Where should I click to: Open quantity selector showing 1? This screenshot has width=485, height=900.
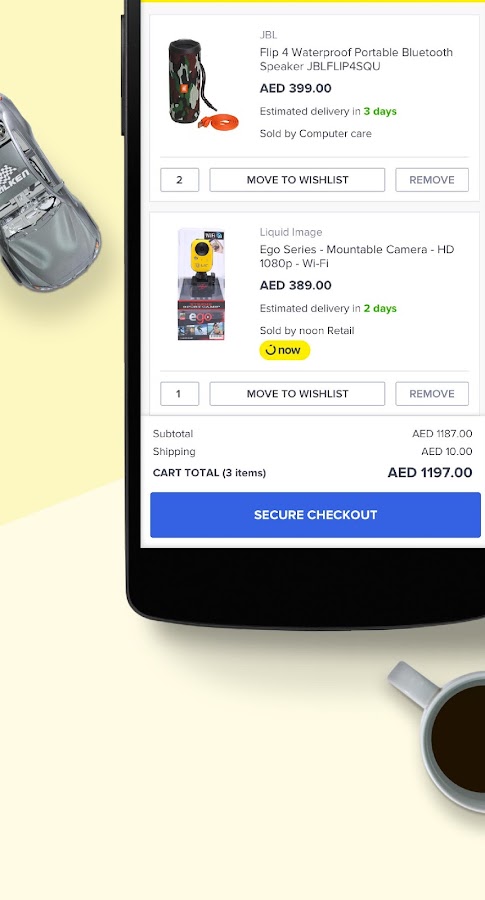pyautogui.click(x=180, y=394)
